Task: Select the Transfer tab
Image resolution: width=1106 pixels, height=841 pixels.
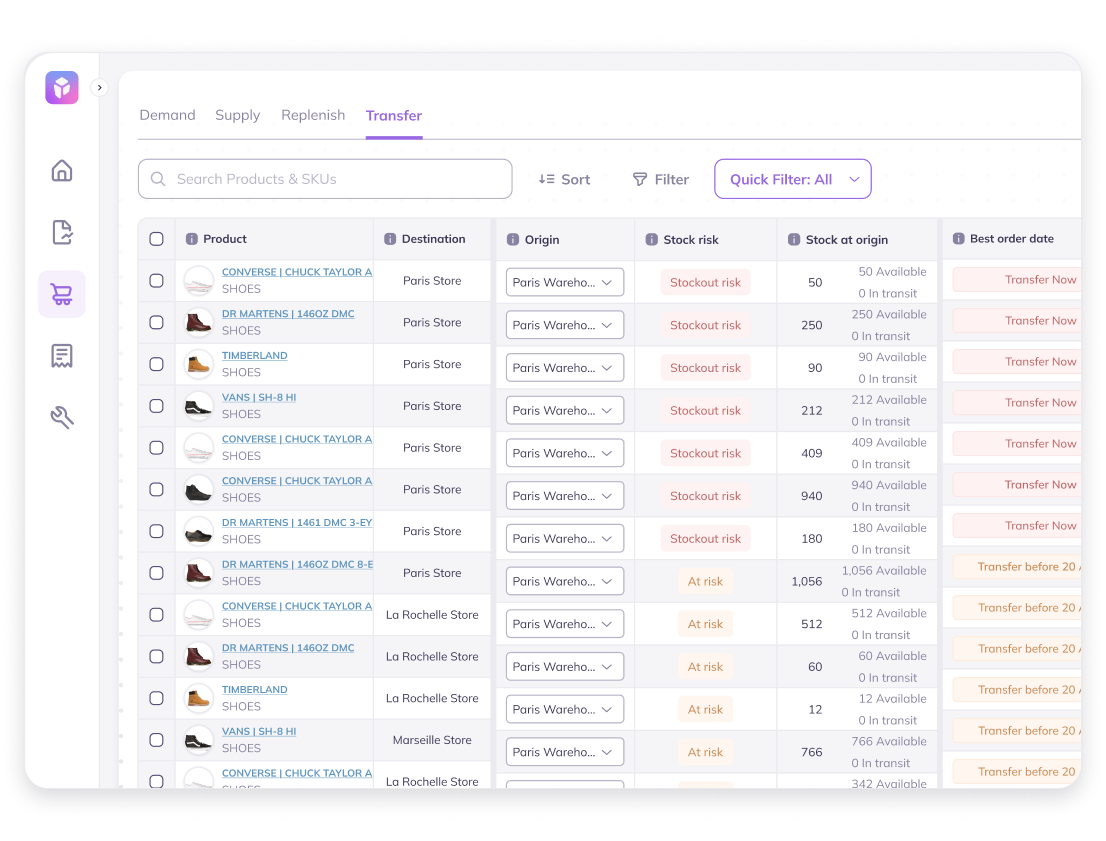Action: tap(394, 116)
